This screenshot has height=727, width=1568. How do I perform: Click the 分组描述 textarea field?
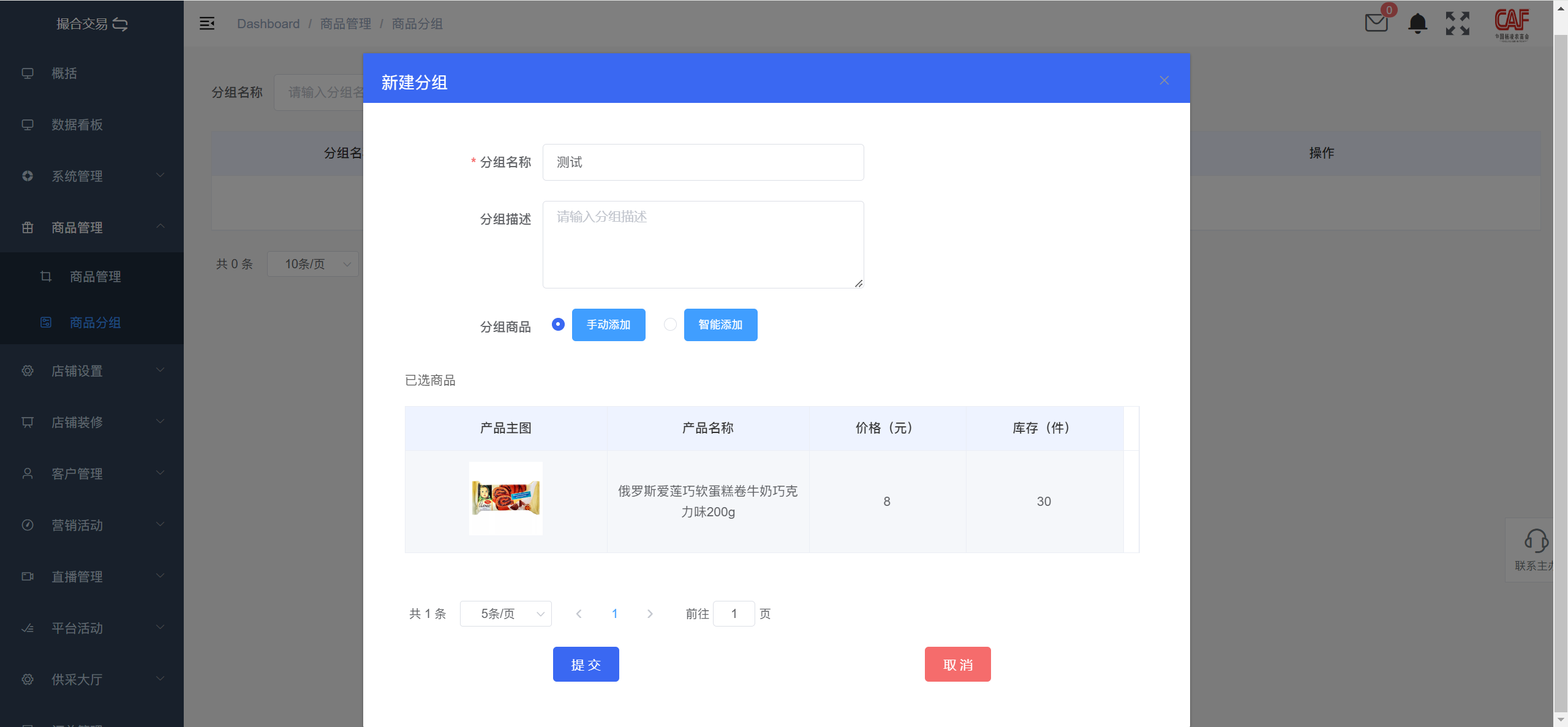tap(703, 244)
